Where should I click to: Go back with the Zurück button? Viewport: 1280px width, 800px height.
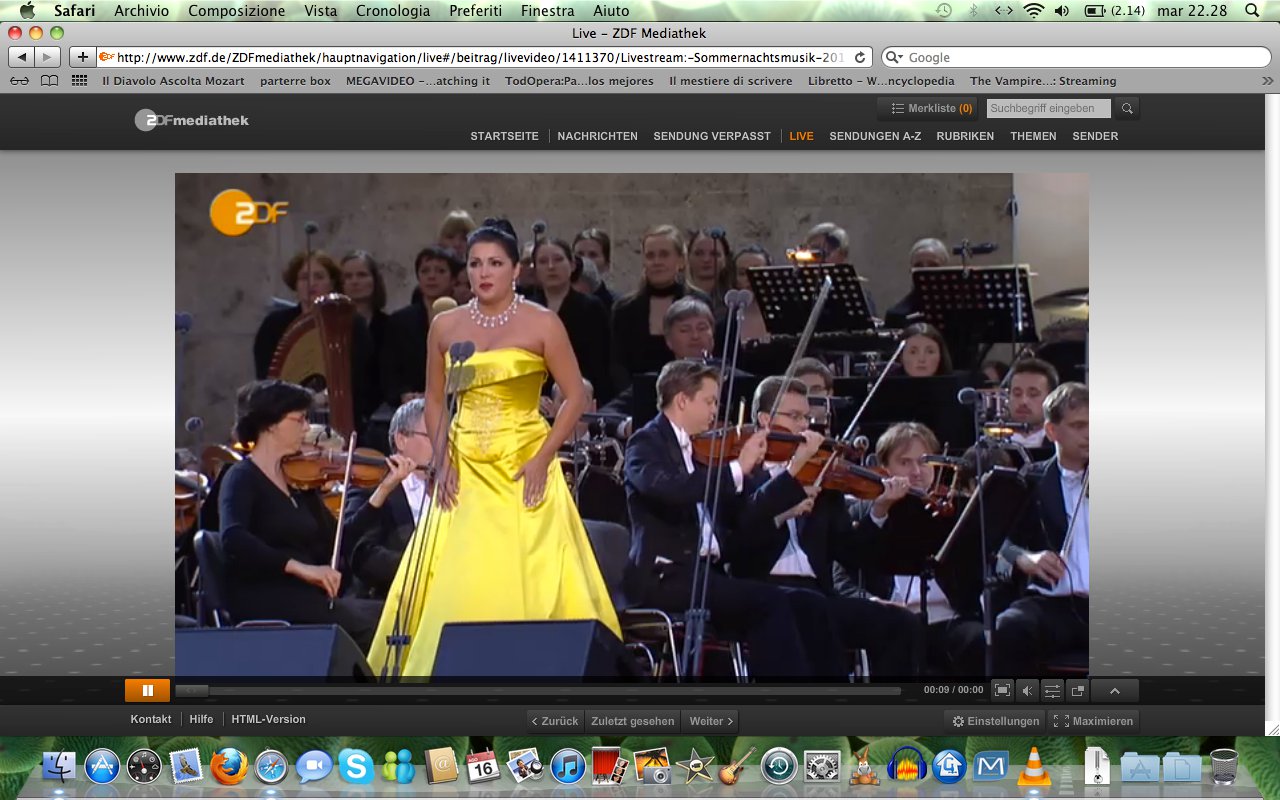click(x=555, y=721)
